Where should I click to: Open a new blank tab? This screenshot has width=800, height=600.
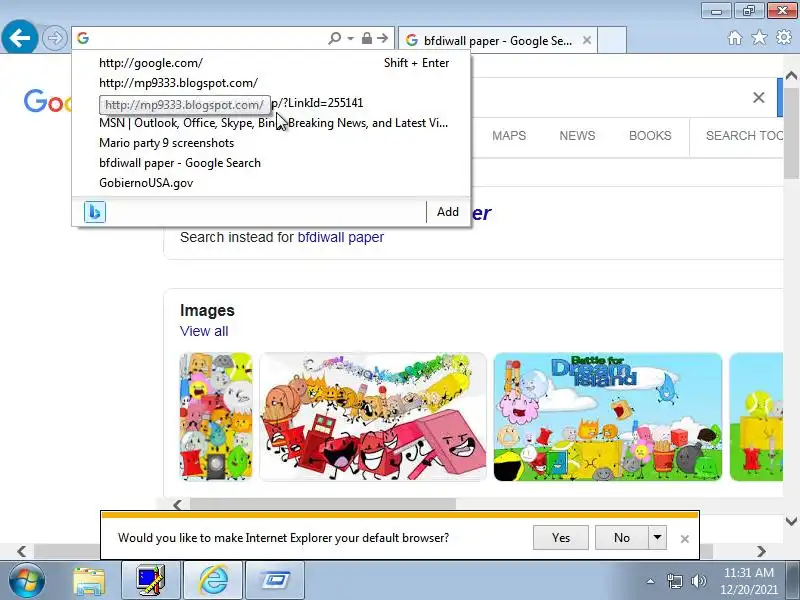point(612,40)
